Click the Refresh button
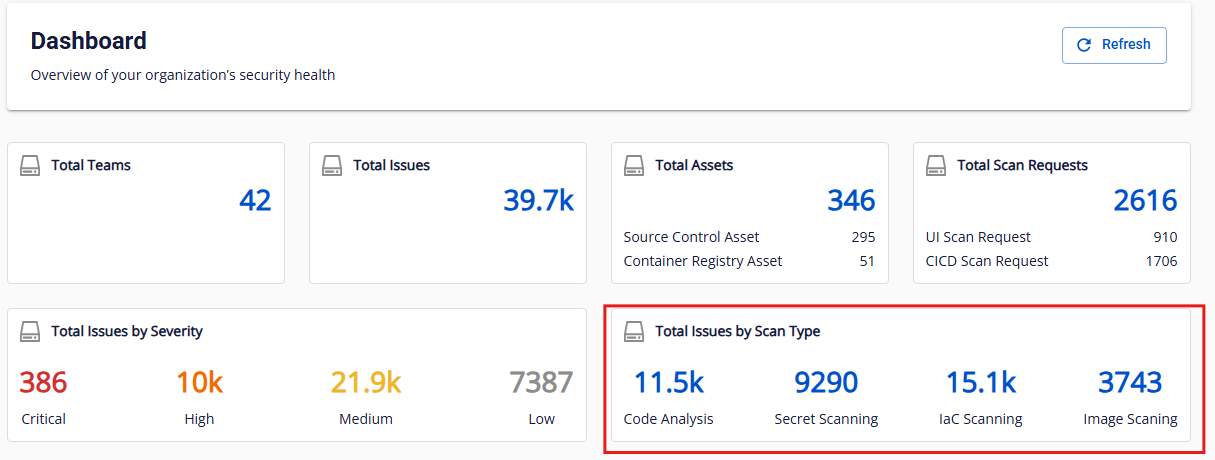This screenshot has width=1215, height=460. [1113, 45]
